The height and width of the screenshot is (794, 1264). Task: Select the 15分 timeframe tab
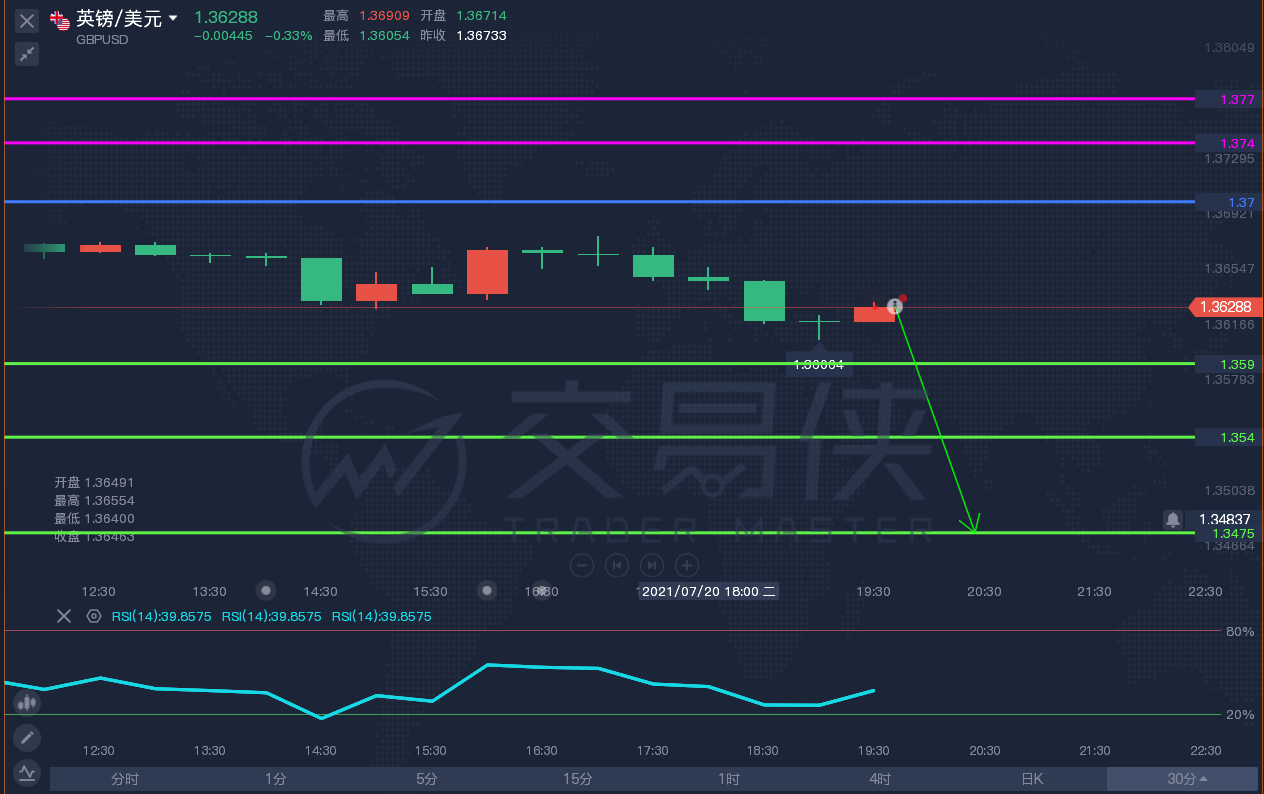577,779
